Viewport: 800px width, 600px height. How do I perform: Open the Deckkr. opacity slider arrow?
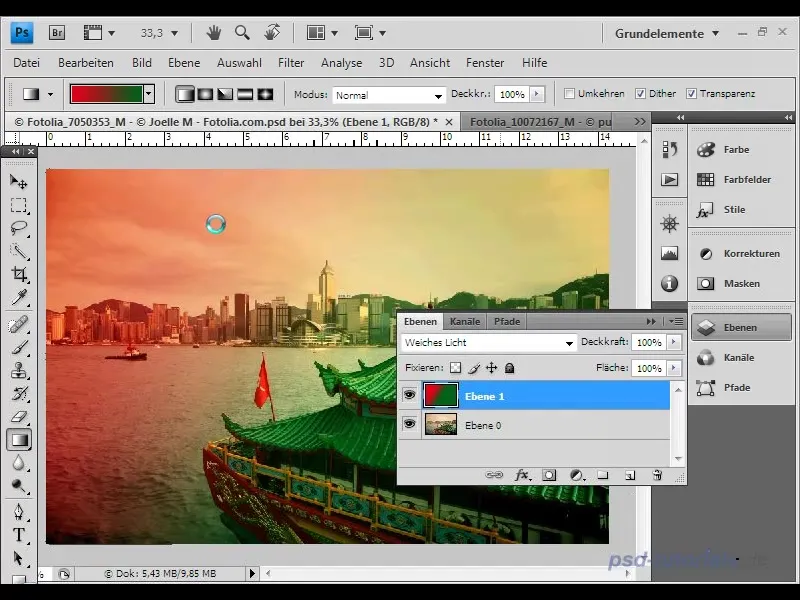pyautogui.click(x=536, y=94)
